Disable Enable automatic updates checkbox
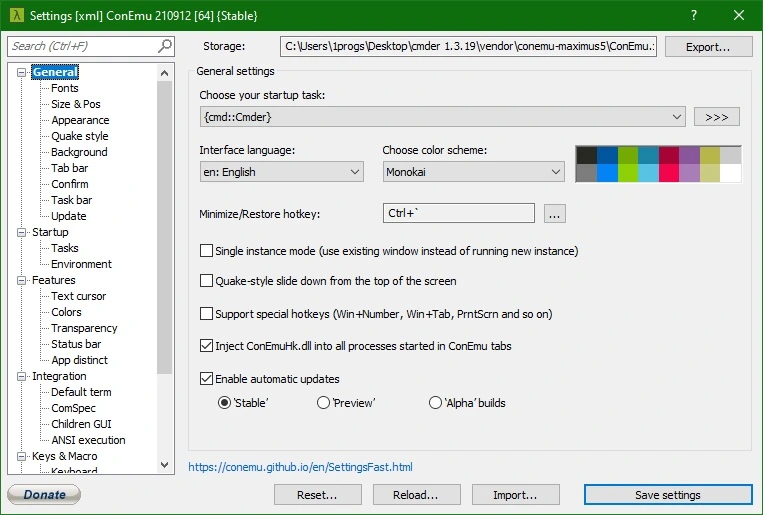The height and width of the screenshot is (515, 763). (206, 379)
